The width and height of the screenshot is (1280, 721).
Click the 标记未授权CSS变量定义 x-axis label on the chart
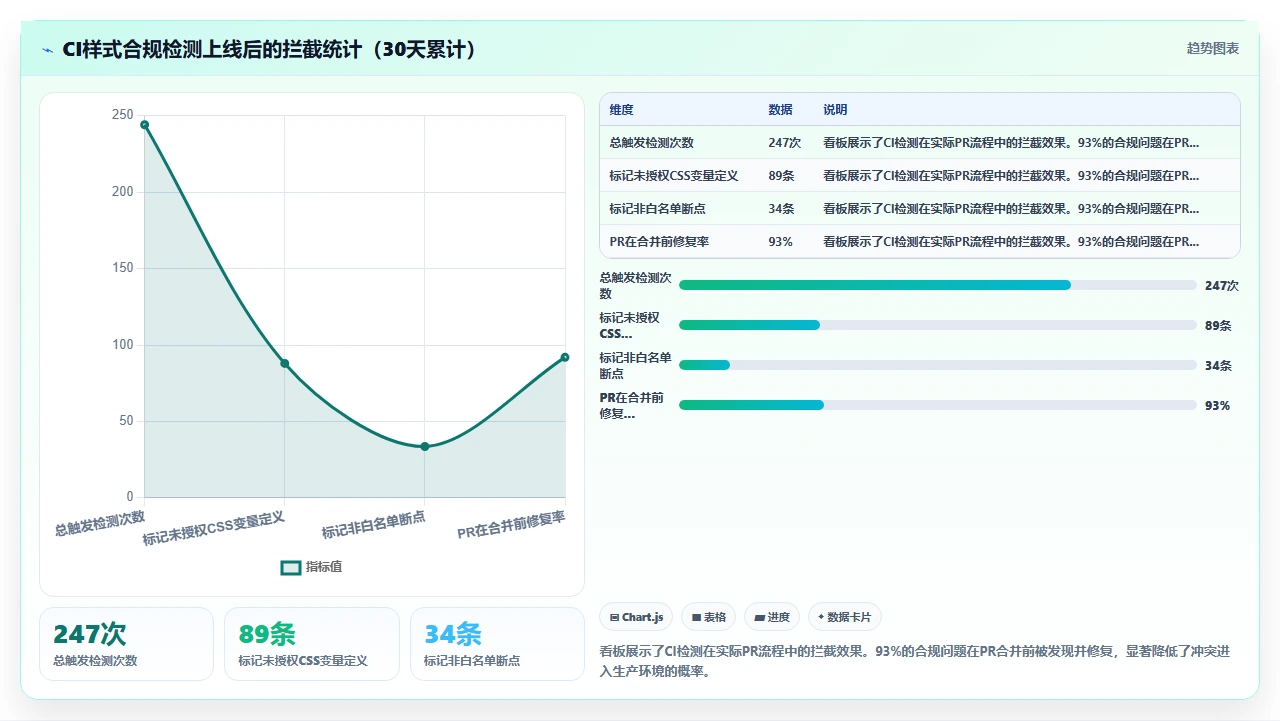click(214, 528)
